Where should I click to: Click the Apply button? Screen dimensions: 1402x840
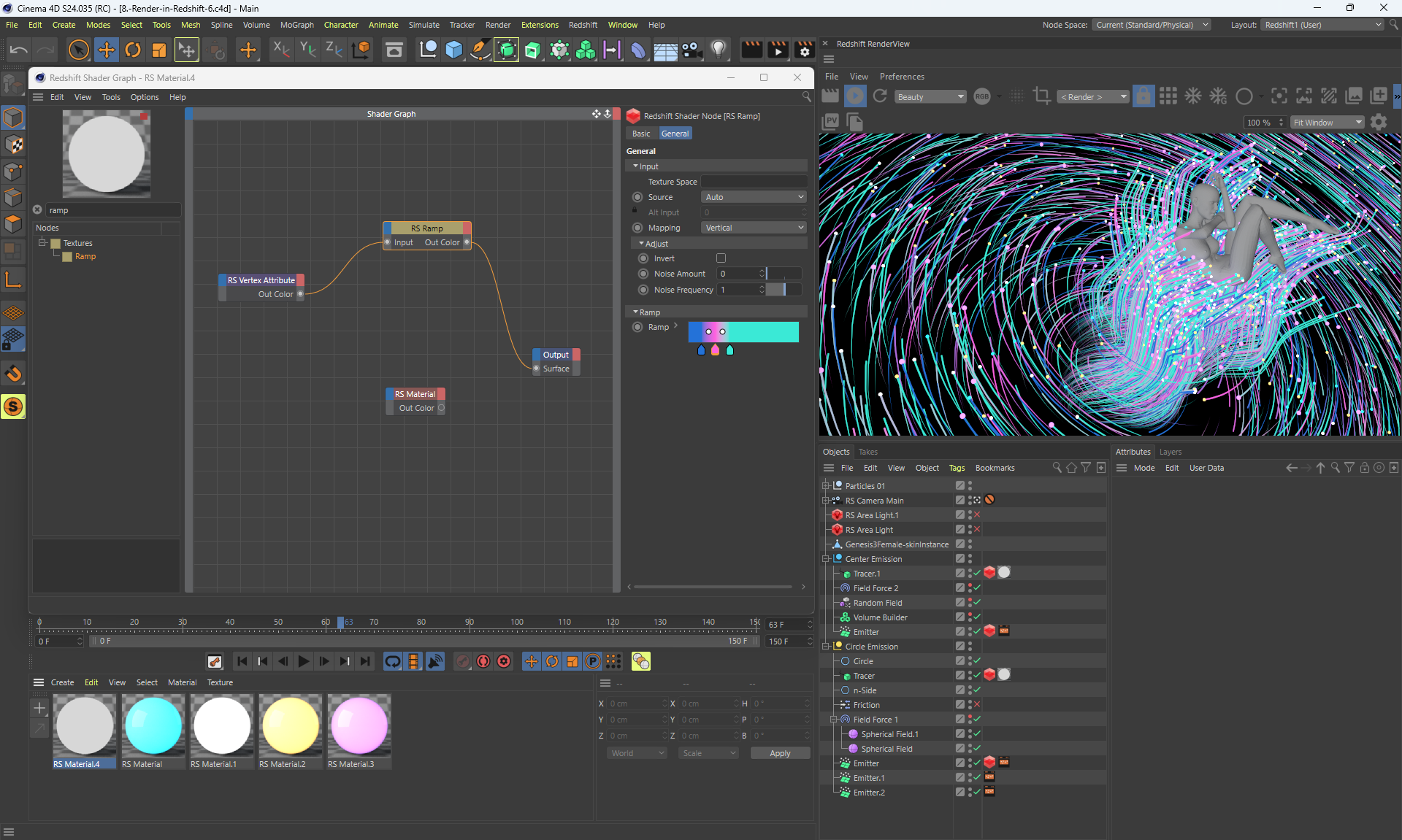780,753
